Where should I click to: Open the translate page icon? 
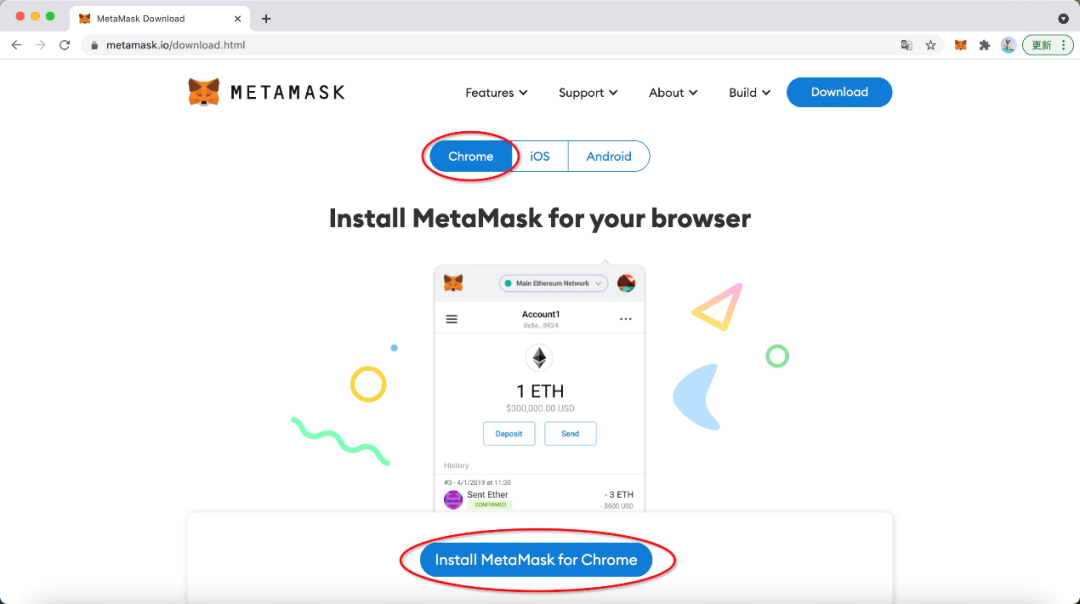tap(906, 45)
